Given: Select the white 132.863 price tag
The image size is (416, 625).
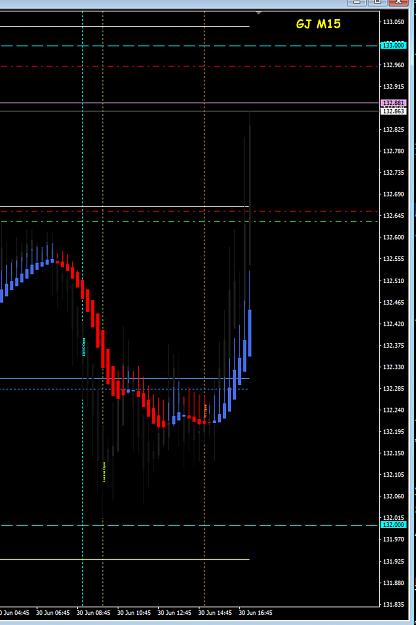Looking at the screenshot, I should pos(393,111).
